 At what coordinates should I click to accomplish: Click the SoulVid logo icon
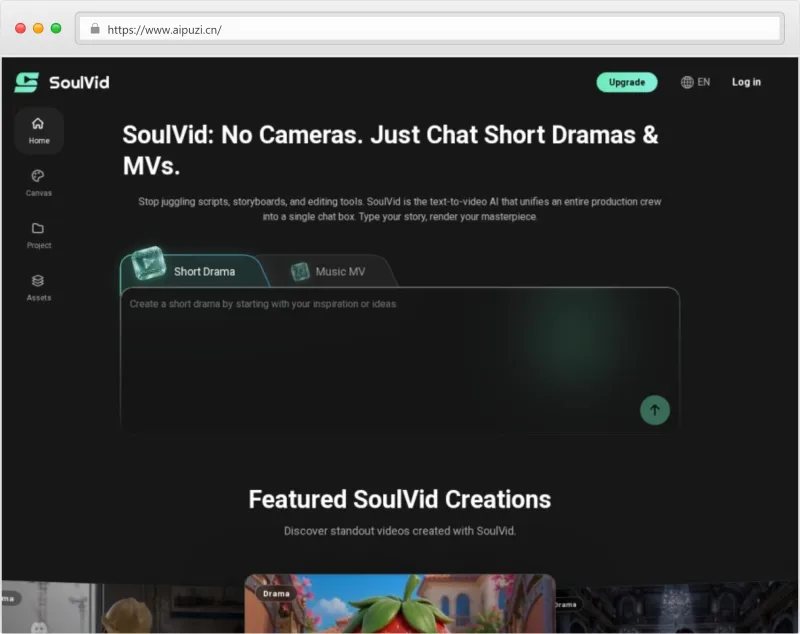(27, 82)
